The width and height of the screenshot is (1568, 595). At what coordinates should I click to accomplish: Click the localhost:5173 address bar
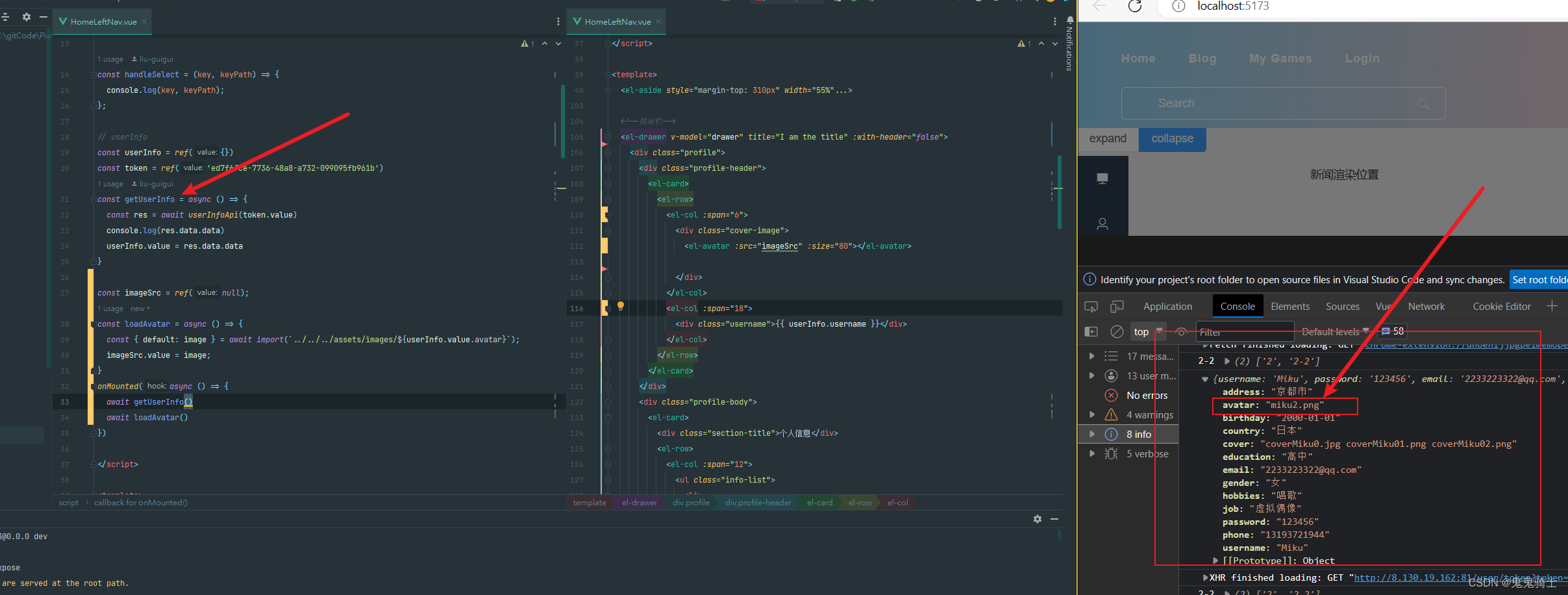[1232, 6]
